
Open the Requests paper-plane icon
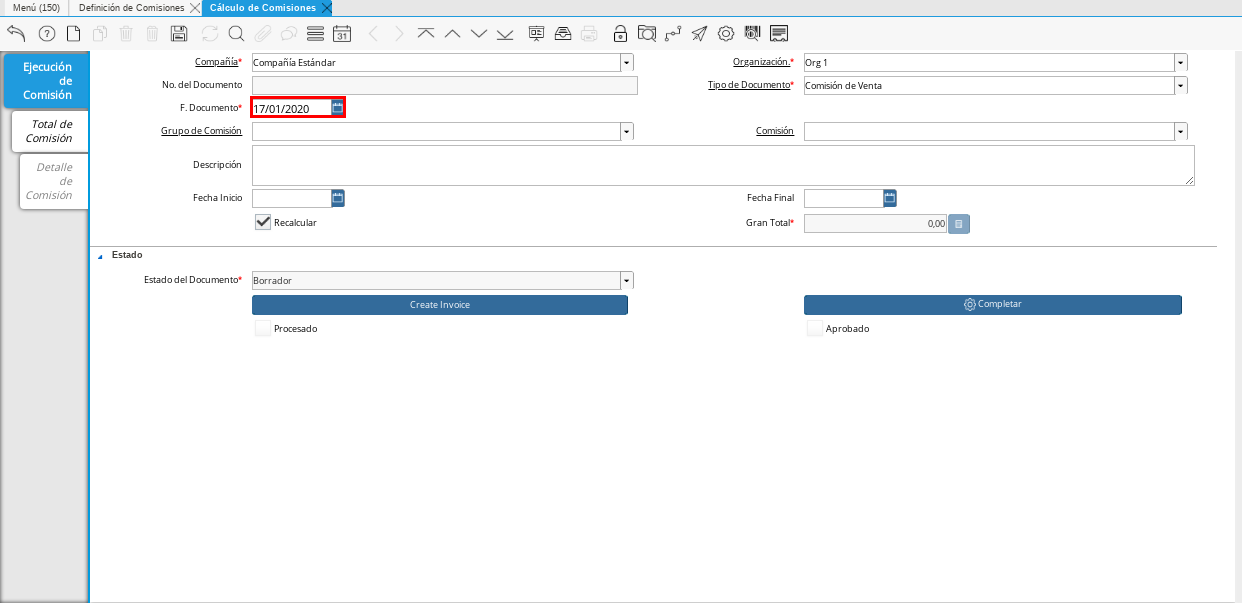tap(699, 33)
